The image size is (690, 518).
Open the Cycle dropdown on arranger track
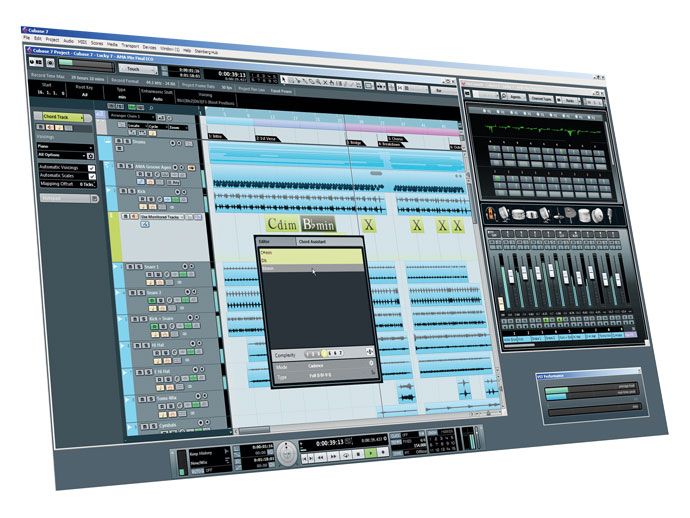click(157, 127)
